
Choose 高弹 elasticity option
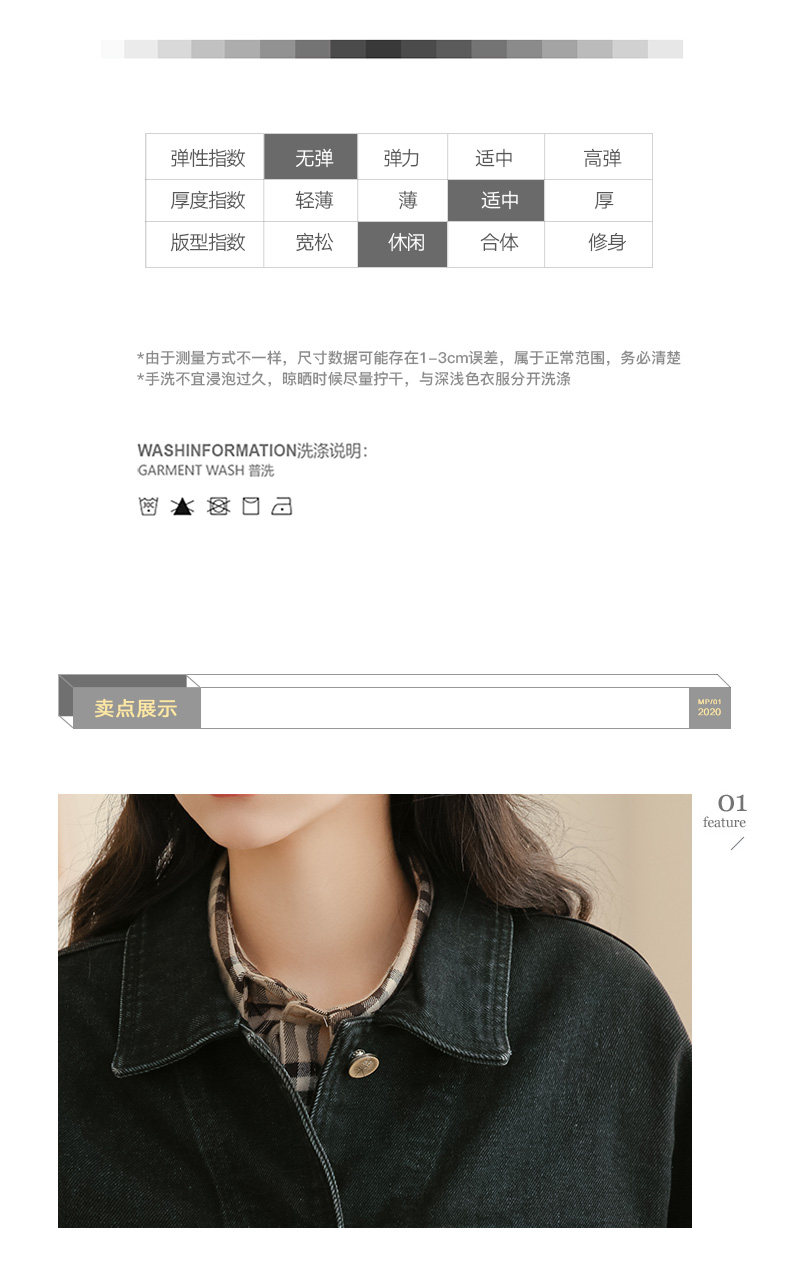coord(600,157)
